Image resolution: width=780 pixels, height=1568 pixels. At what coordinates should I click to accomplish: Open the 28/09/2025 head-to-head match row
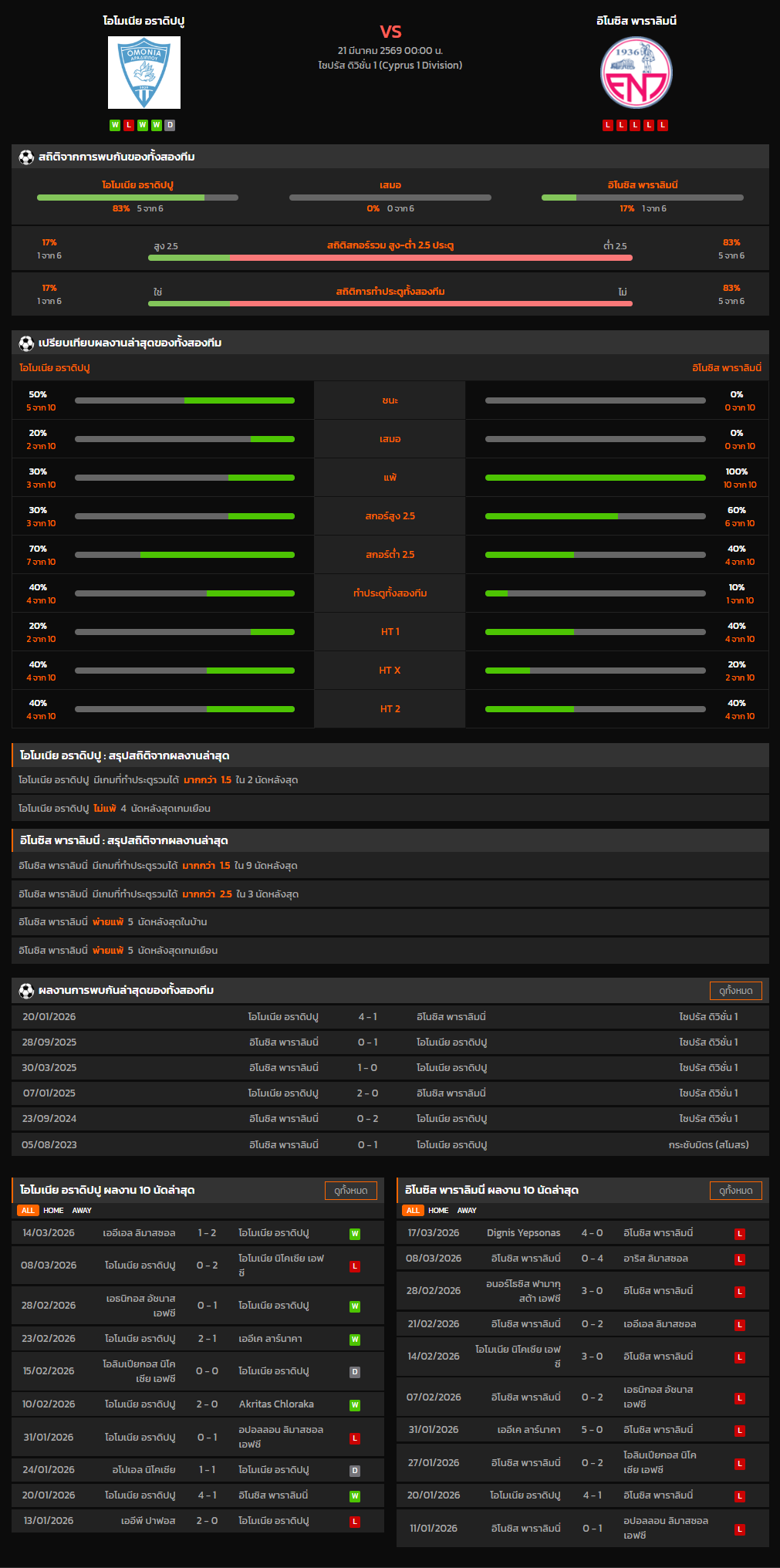tap(390, 1043)
